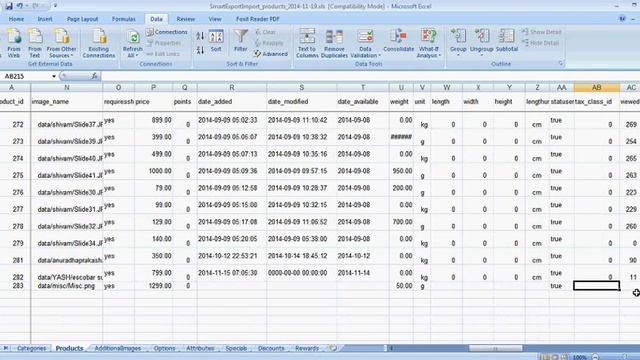
Task: Click cell data/misc/Misc.png
Action: (67, 286)
